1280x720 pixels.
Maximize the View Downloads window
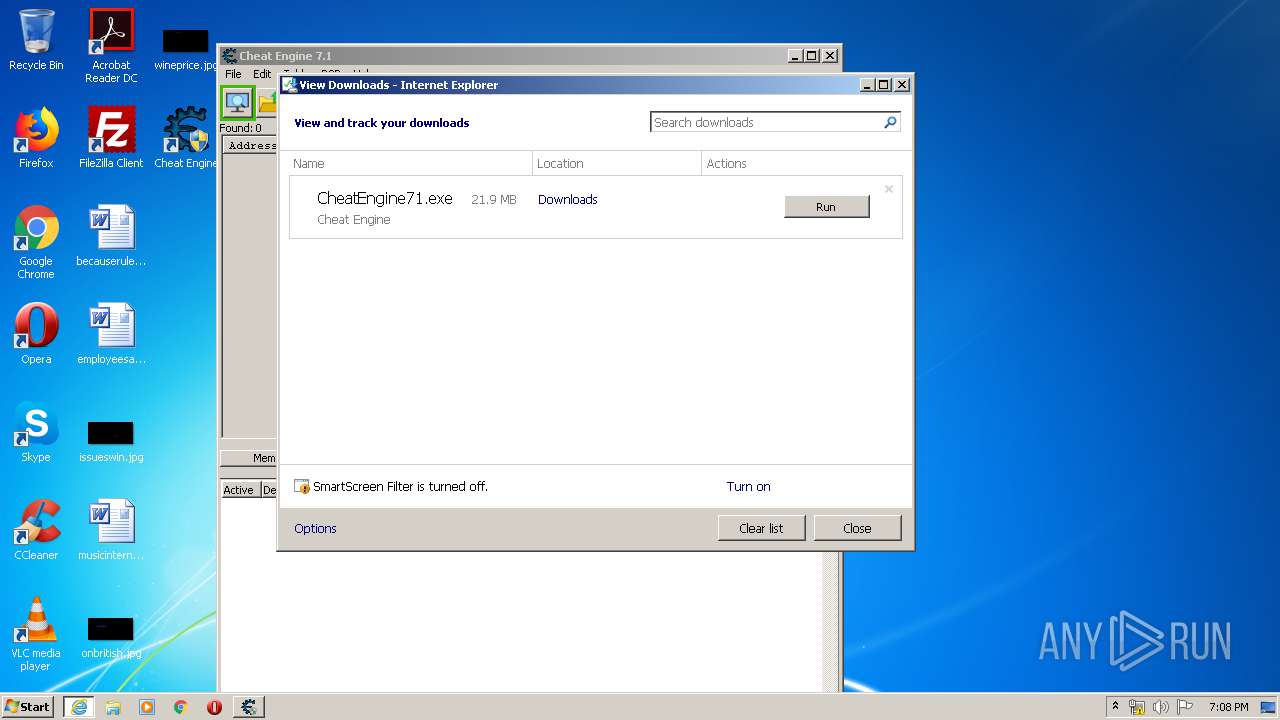click(x=884, y=85)
